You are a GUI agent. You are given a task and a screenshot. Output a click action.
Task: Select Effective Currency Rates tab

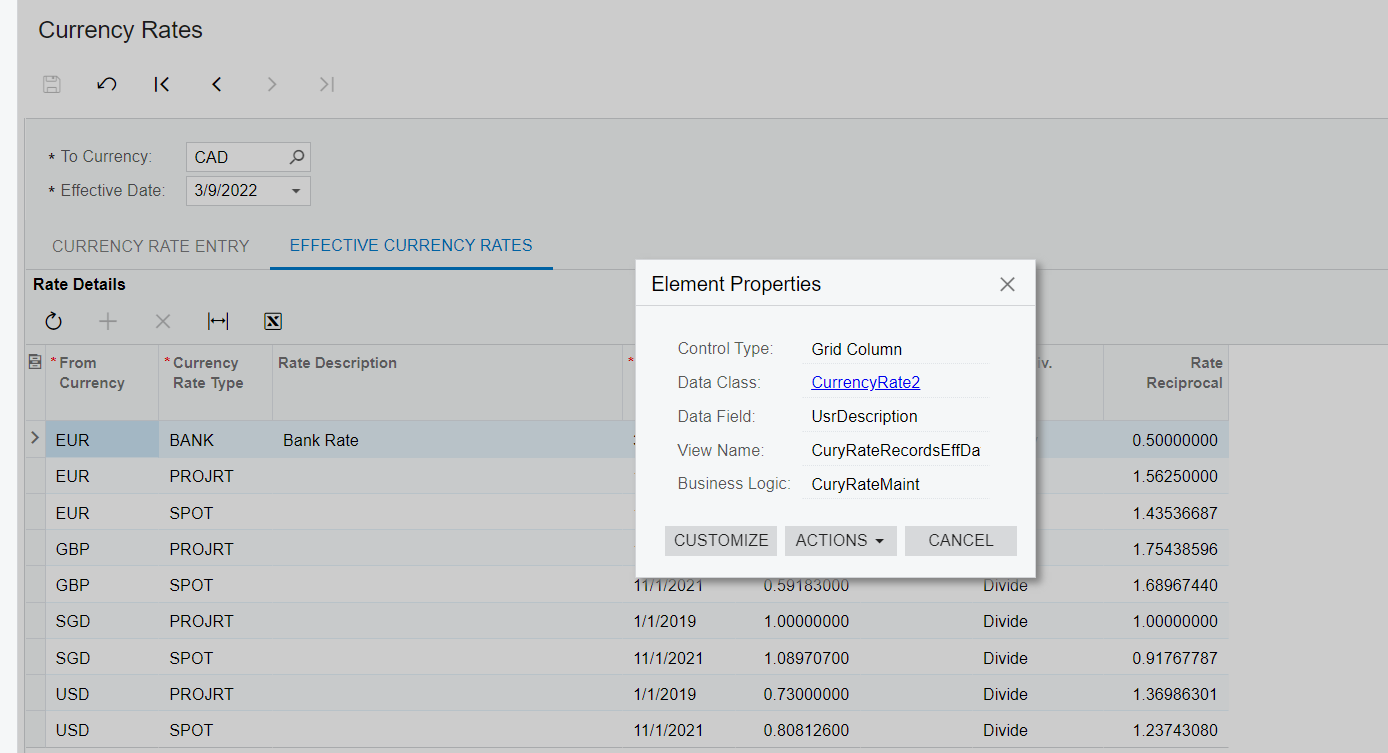click(411, 246)
